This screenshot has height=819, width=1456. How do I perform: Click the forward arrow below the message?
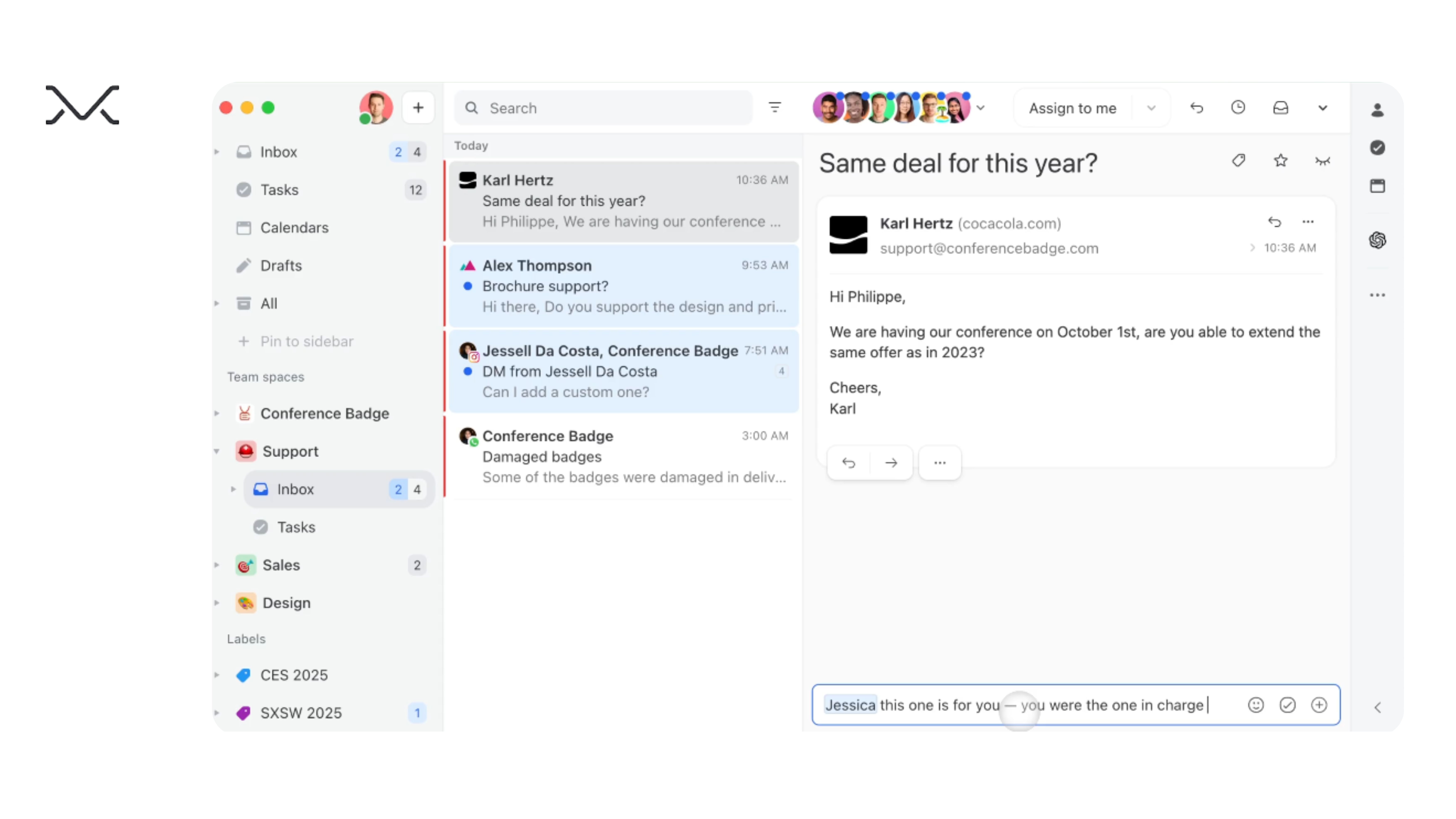tap(891, 463)
